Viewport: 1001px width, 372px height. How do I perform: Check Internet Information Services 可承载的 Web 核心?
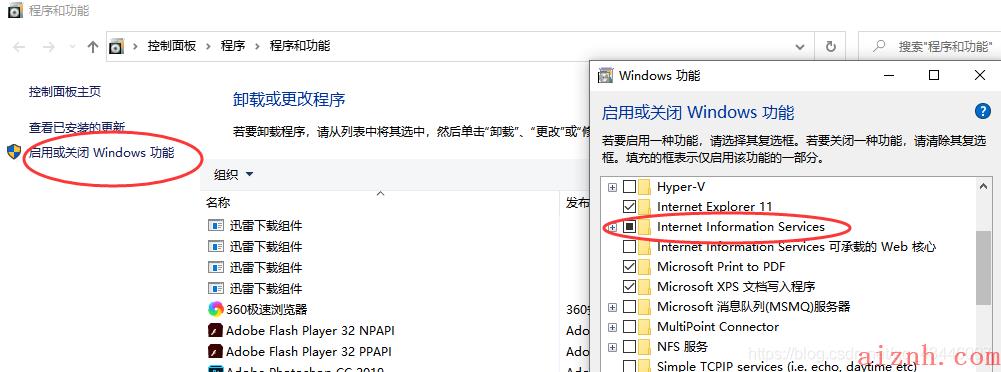coord(629,246)
